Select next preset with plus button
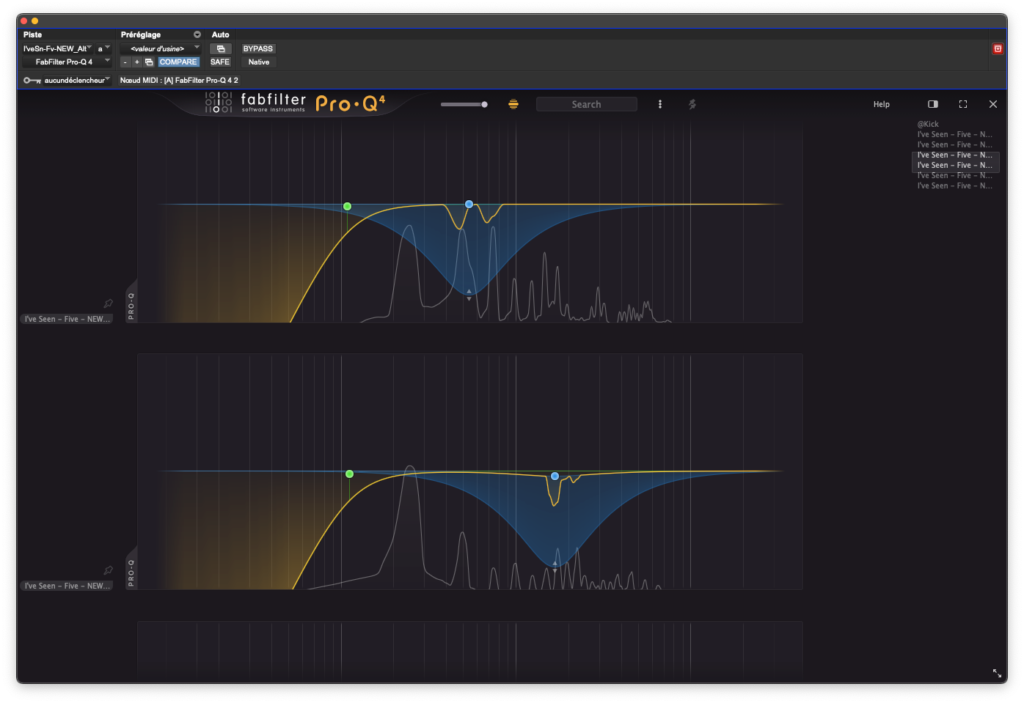 136,62
